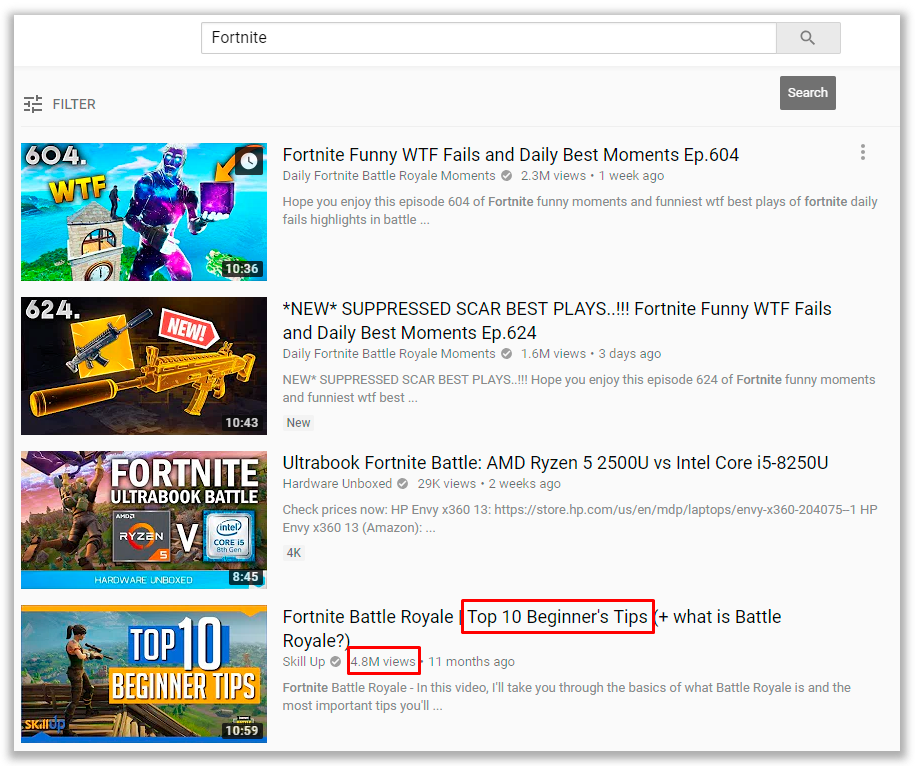Click description 'NEW* SUPPRESSED SCAR BEST PLAYS..!!! Hope'
Image resolution: width=915 pixels, height=766 pixels.
[x=579, y=389]
